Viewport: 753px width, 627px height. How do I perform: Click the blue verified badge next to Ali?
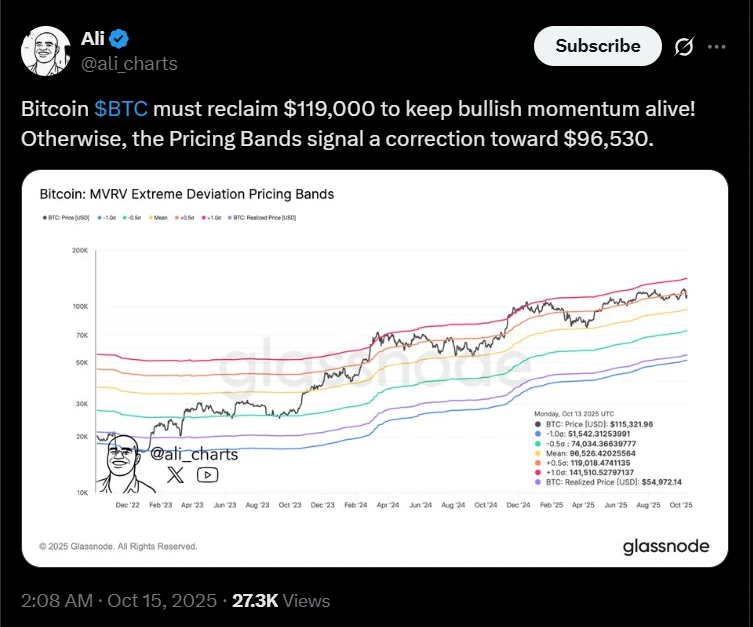pyautogui.click(x=120, y=40)
